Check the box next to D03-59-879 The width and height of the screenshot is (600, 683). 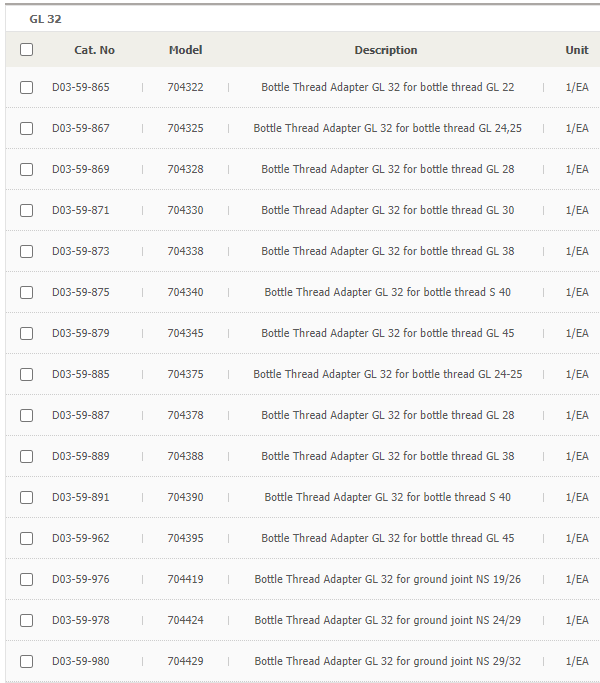pos(27,333)
